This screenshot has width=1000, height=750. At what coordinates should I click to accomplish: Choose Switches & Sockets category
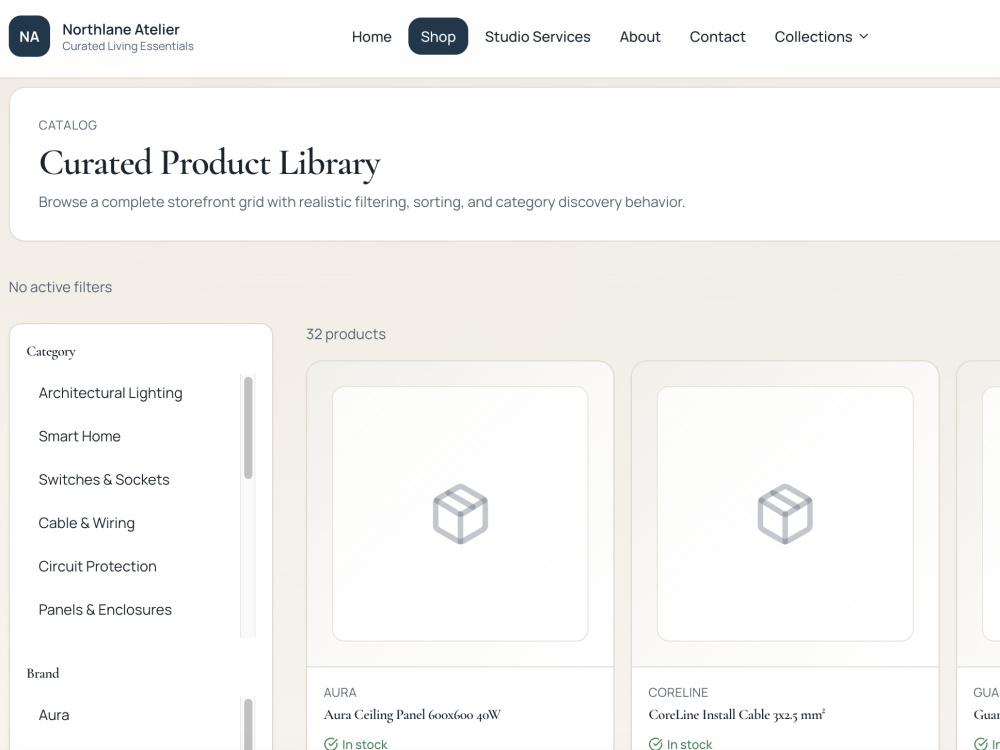[133, 480]
